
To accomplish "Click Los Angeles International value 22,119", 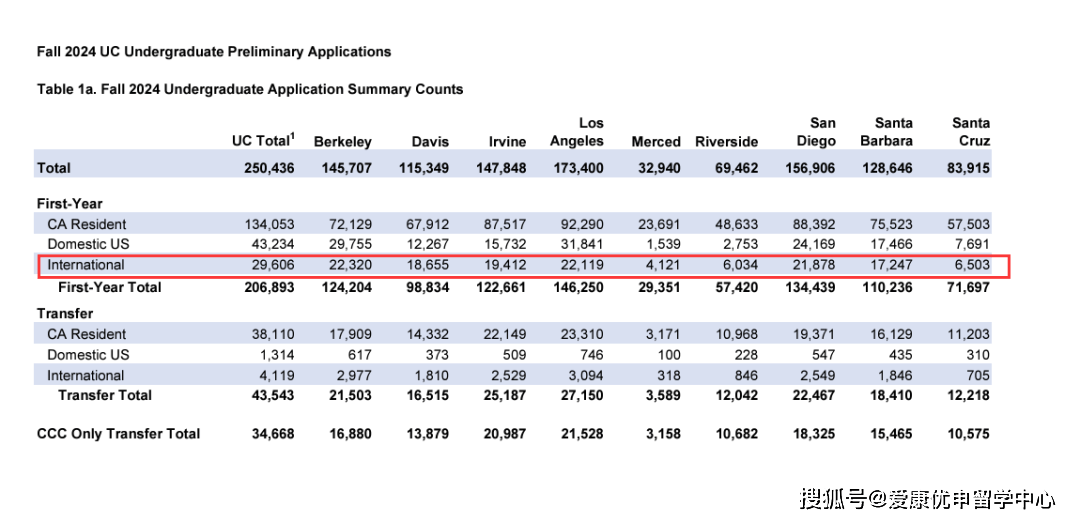I will pos(583,264).
